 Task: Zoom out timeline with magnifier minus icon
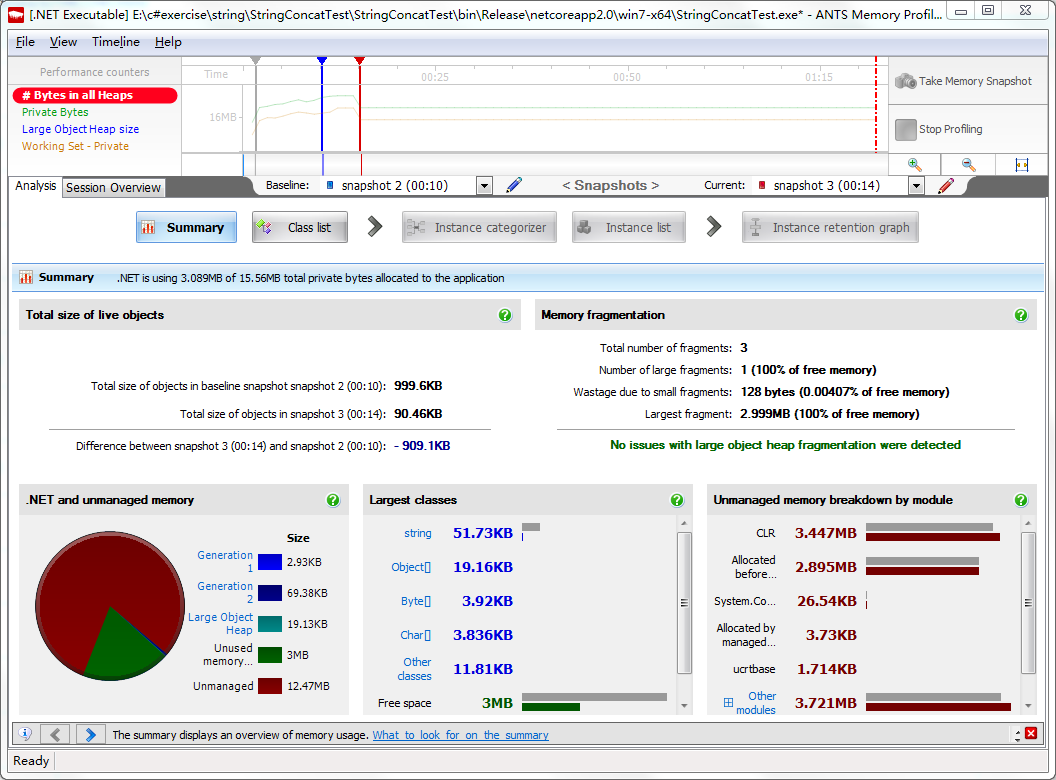[968, 164]
